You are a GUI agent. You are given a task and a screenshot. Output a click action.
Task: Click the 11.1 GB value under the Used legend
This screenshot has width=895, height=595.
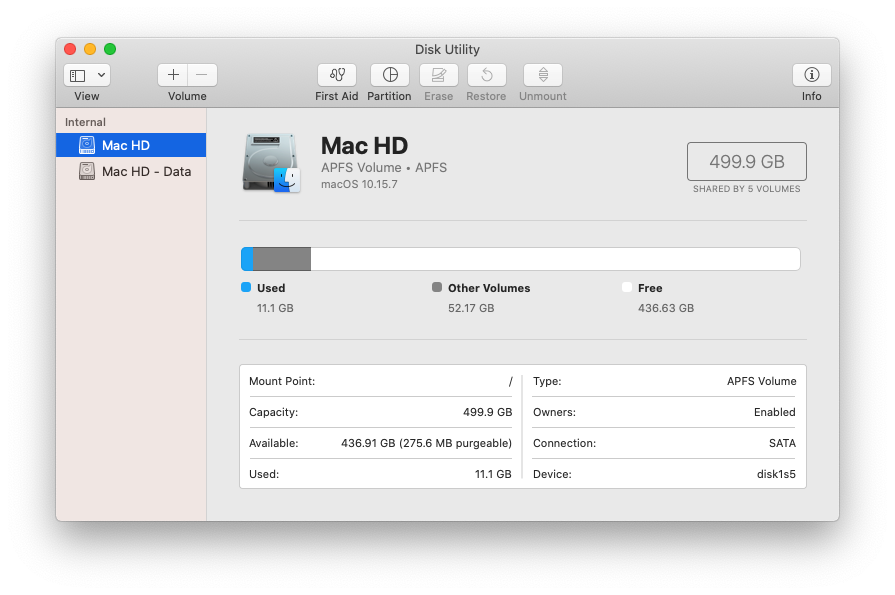[x=275, y=308]
